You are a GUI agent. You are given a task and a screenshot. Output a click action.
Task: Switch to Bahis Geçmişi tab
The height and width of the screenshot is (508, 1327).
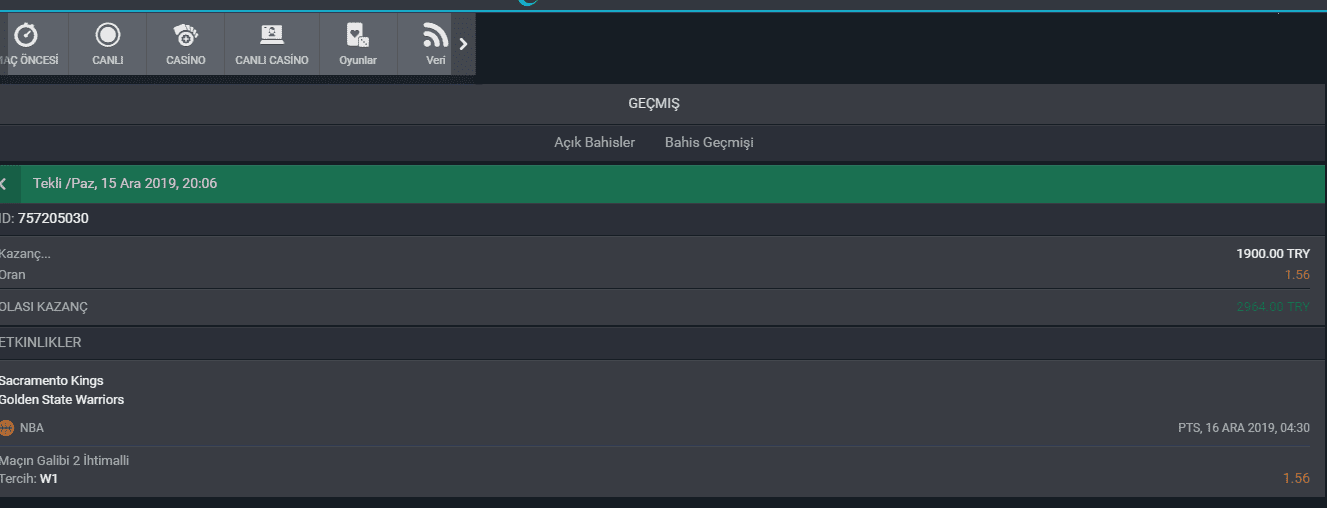(x=709, y=143)
